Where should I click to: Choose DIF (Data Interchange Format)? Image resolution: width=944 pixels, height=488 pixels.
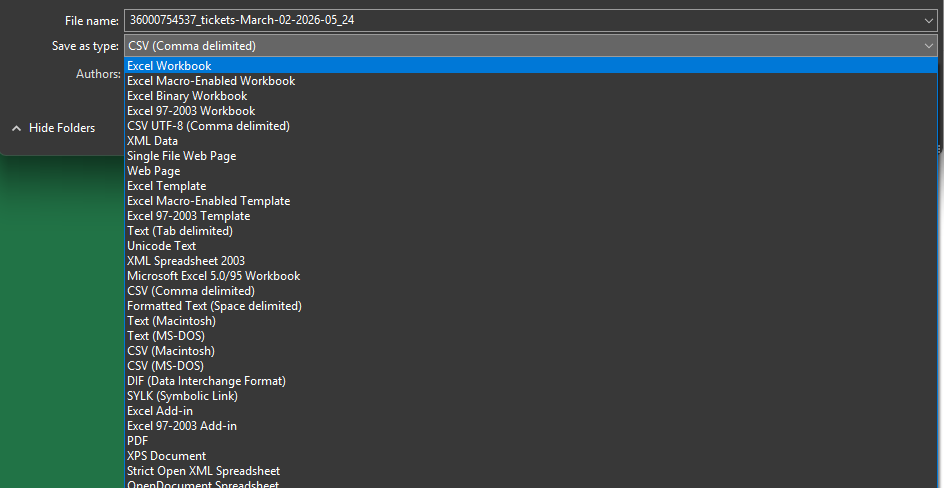click(x=530, y=381)
